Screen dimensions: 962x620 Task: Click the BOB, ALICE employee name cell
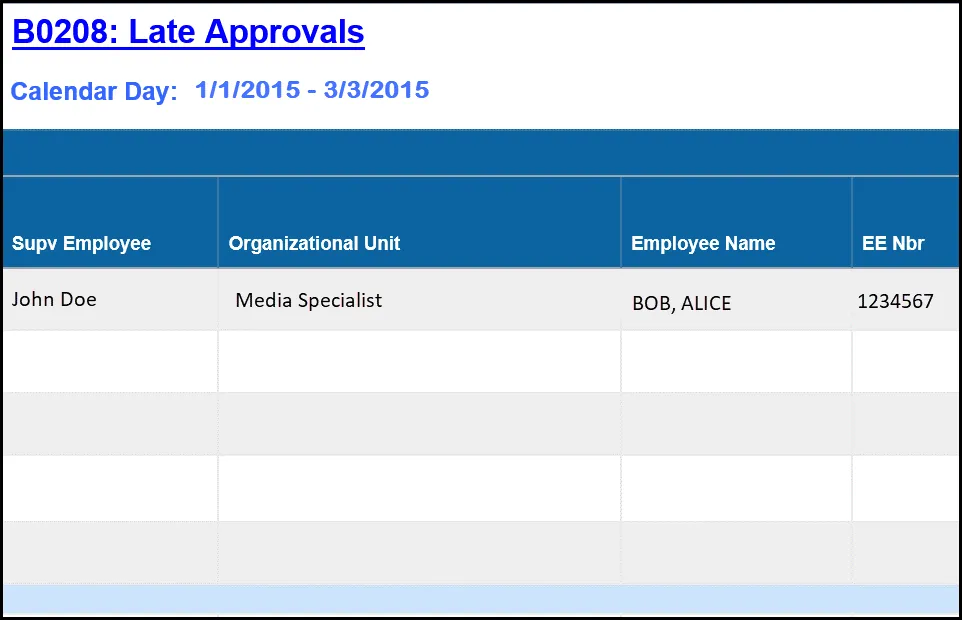682,303
